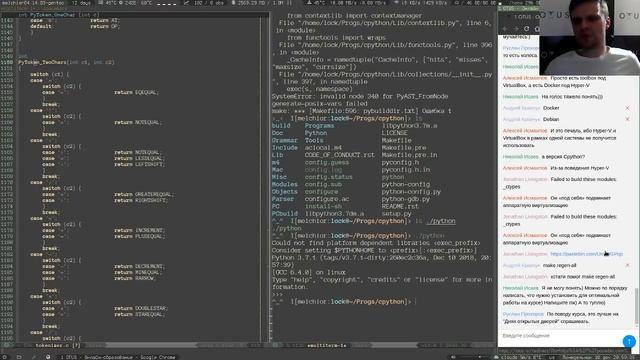Click the 'Docker' chat message text

point(551,108)
